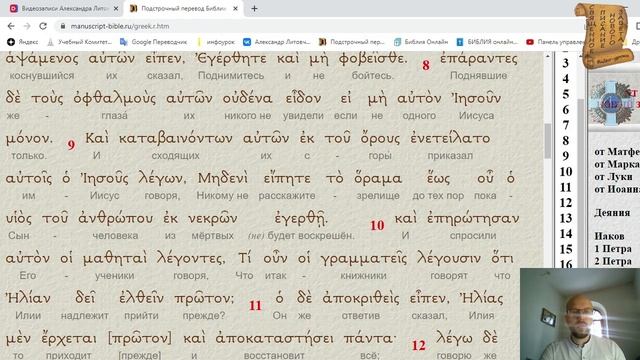Viewport: 640px width, 360px height.
Task: Open the Учебный Комитет bookmark
Action: point(79,42)
